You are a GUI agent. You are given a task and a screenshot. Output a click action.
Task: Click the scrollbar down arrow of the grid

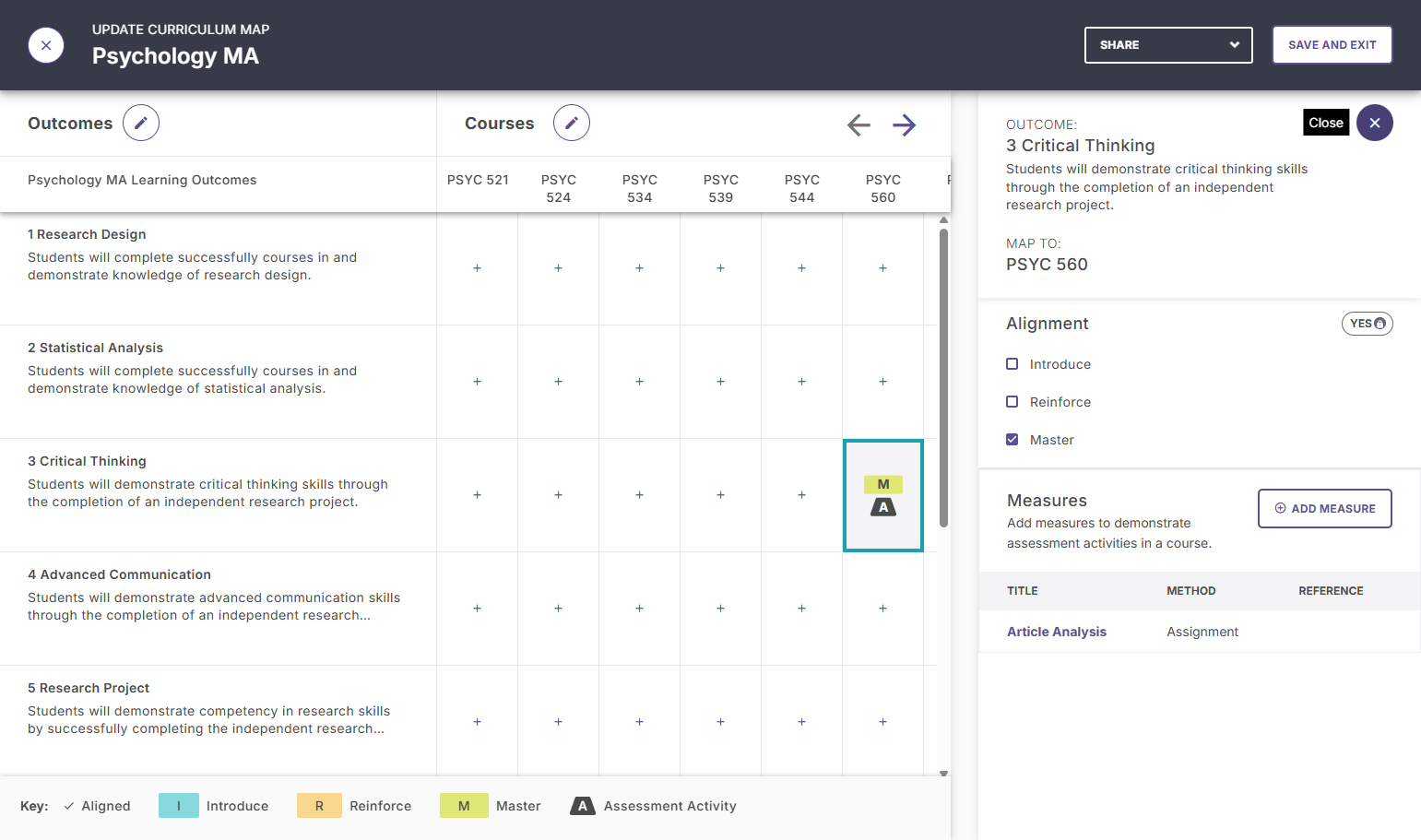[943, 774]
